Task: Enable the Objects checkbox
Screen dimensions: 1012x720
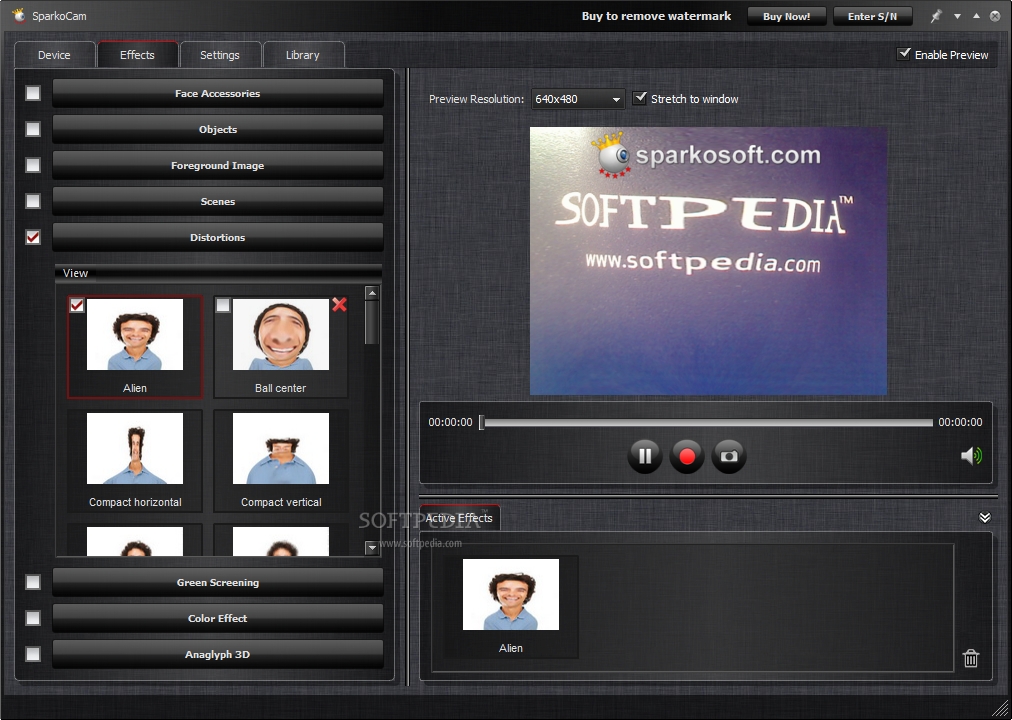Action: click(x=33, y=130)
